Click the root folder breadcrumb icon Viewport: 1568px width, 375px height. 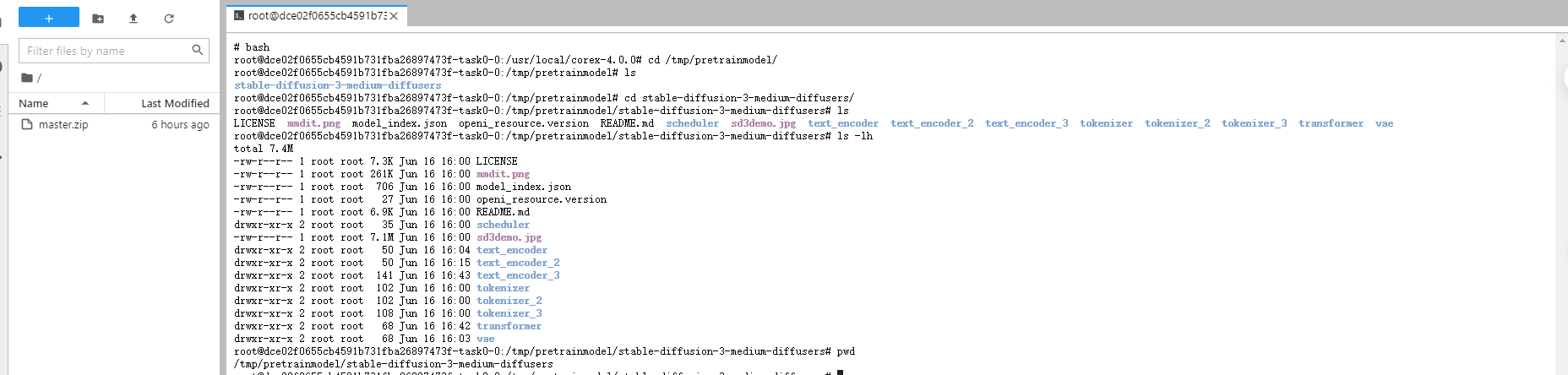coord(27,78)
